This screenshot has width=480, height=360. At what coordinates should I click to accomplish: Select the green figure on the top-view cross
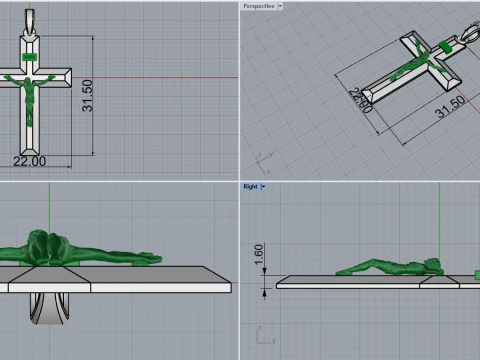[x=29, y=97]
